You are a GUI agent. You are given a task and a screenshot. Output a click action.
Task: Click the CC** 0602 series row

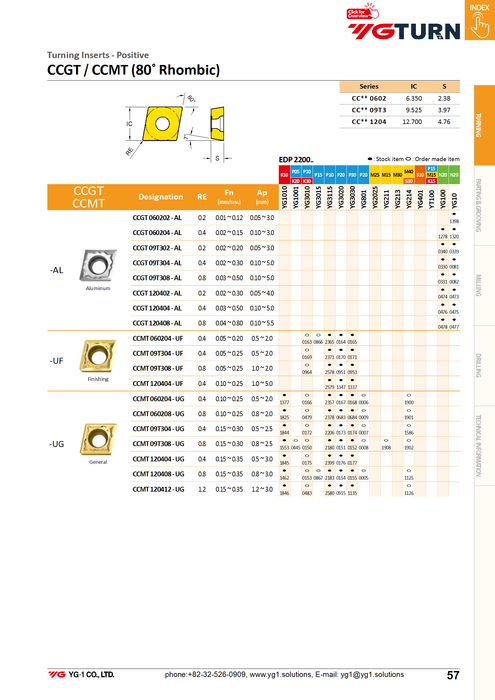click(x=399, y=99)
